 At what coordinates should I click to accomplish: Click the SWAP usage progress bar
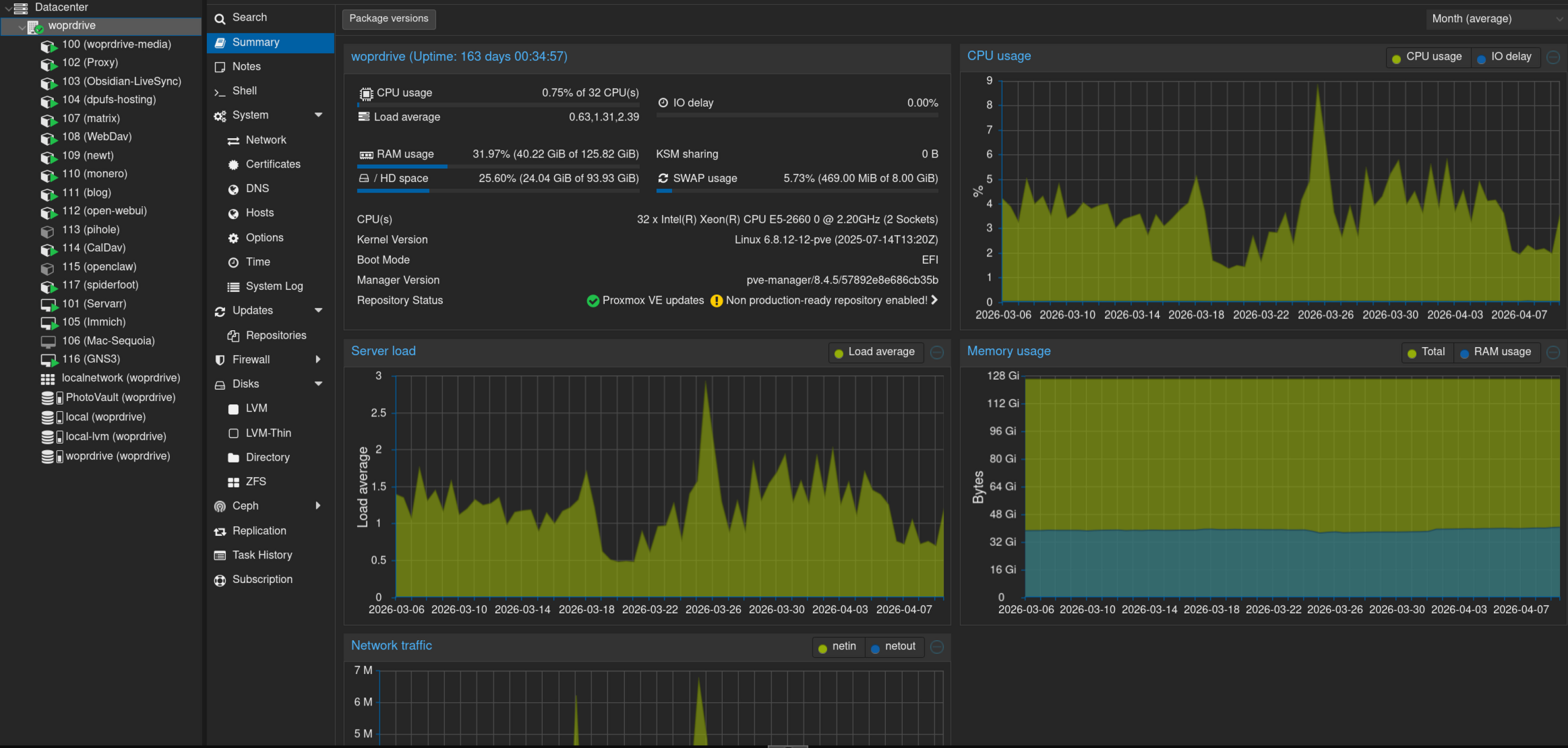point(797,191)
